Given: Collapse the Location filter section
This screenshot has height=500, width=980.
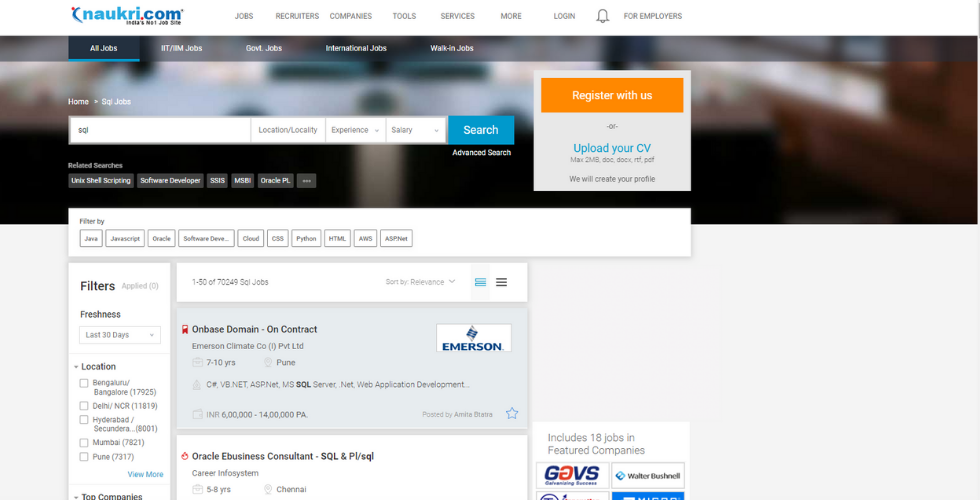Looking at the screenshot, I should pos(95,367).
